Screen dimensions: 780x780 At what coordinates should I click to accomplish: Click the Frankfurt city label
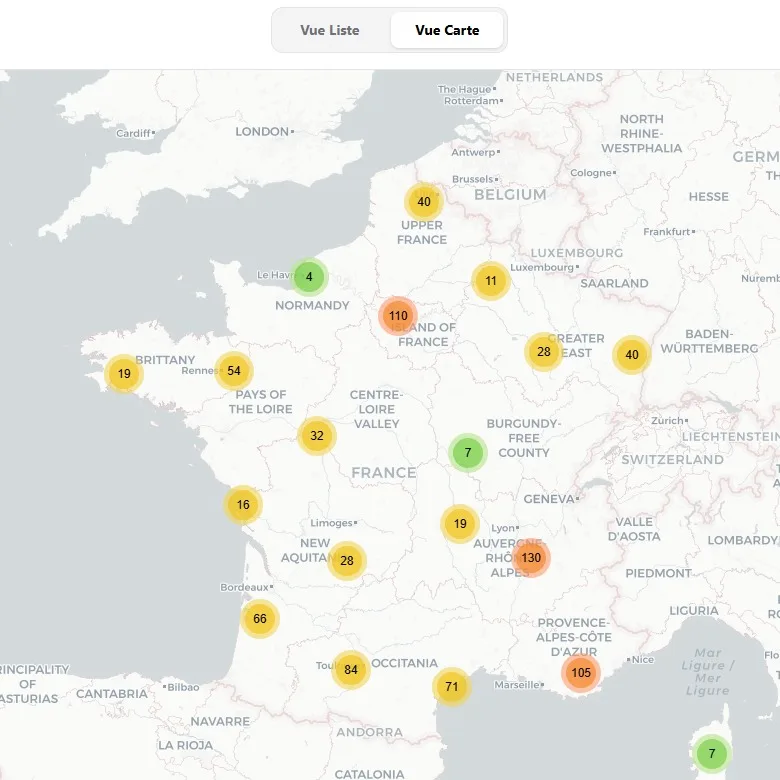667,232
